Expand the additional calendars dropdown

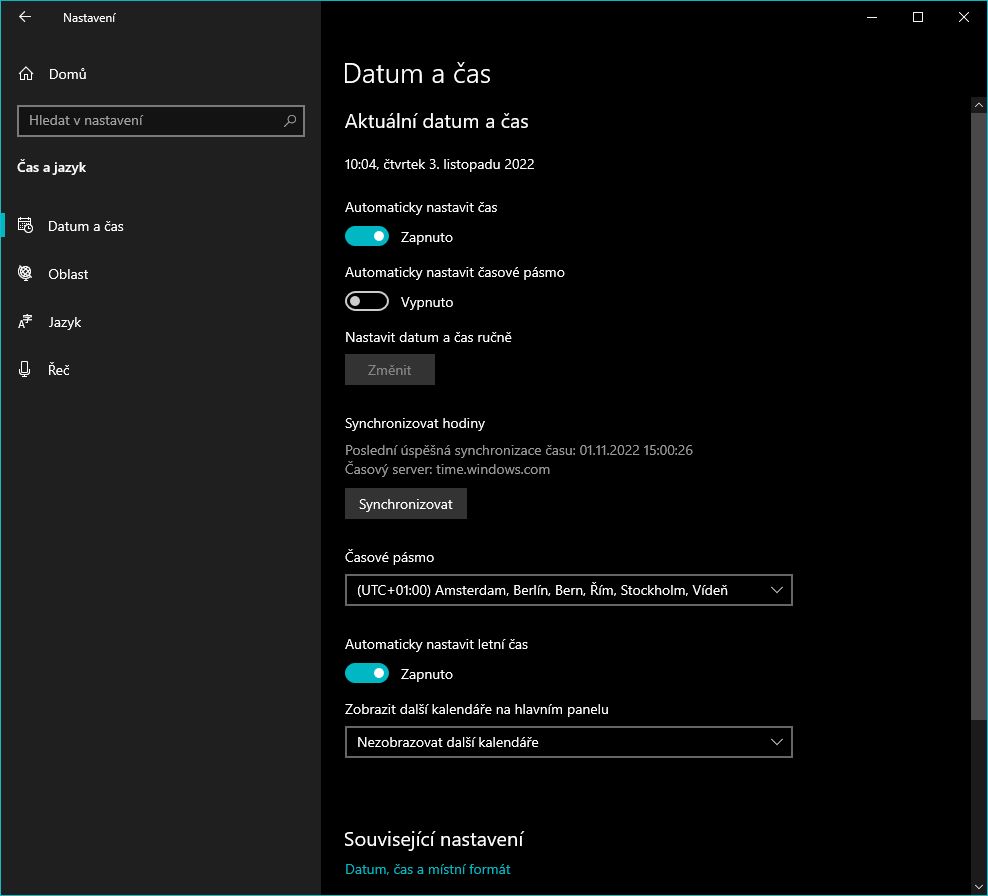click(568, 742)
